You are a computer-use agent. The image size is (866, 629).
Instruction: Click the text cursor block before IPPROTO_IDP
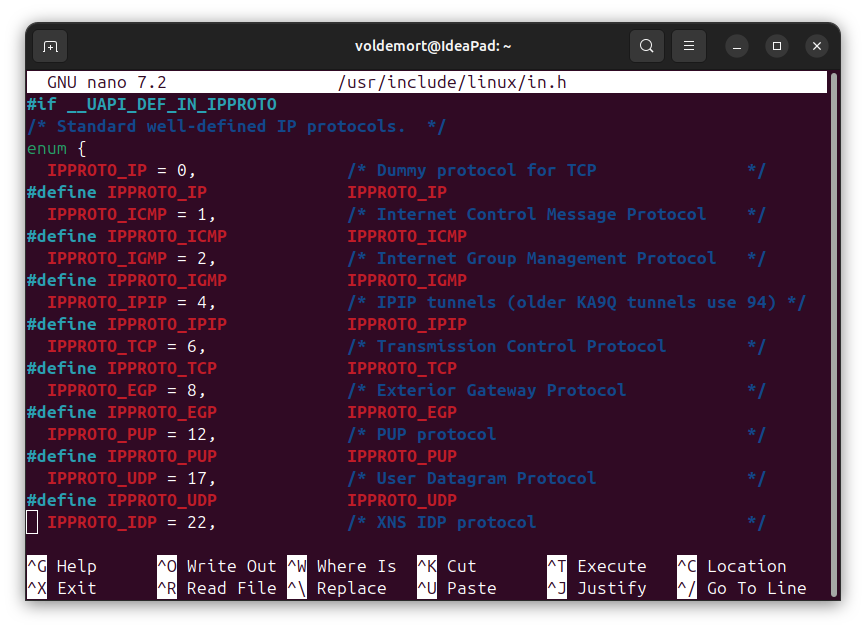point(32,522)
